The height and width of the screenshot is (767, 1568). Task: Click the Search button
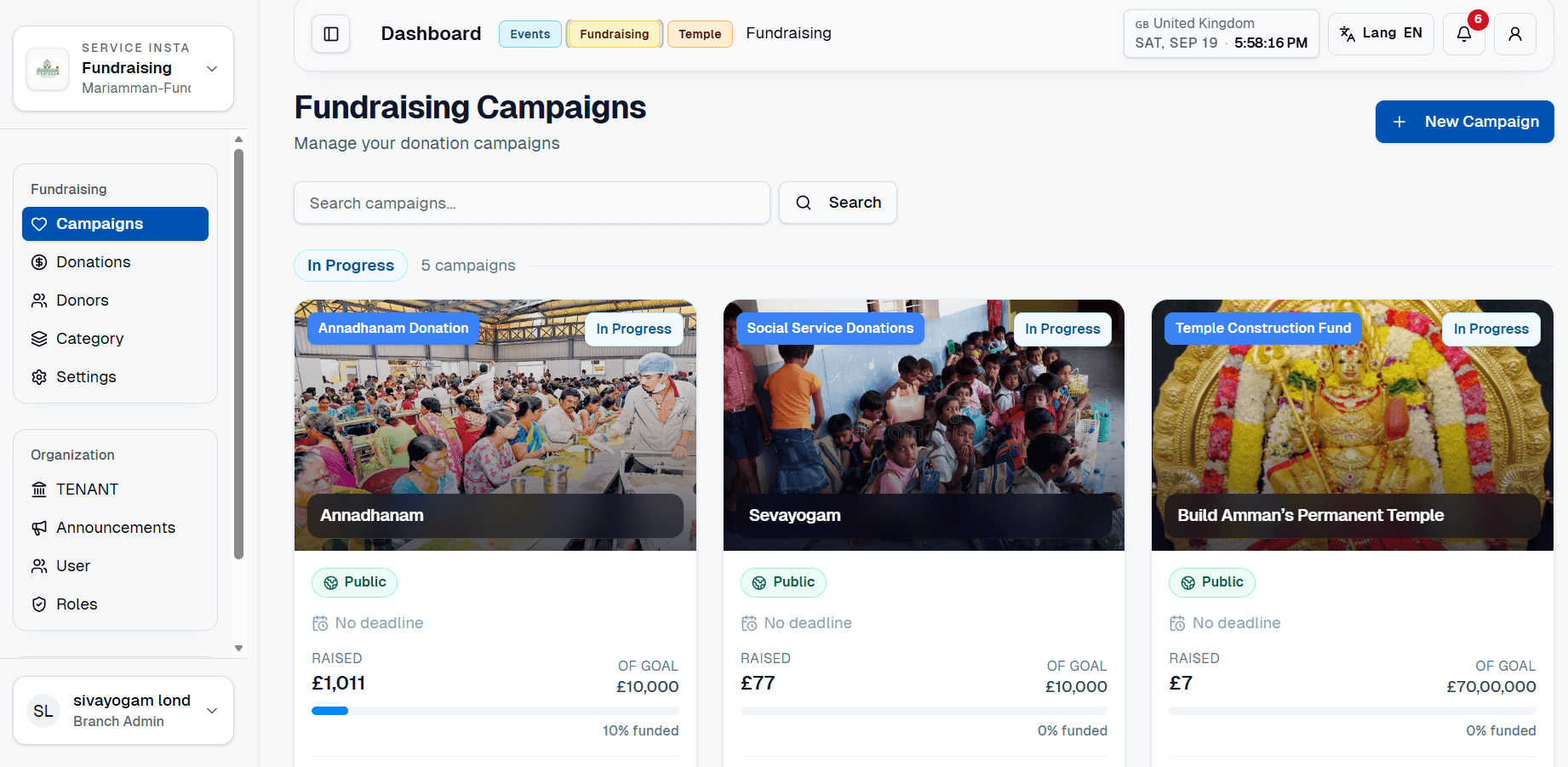(x=838, y=203)
